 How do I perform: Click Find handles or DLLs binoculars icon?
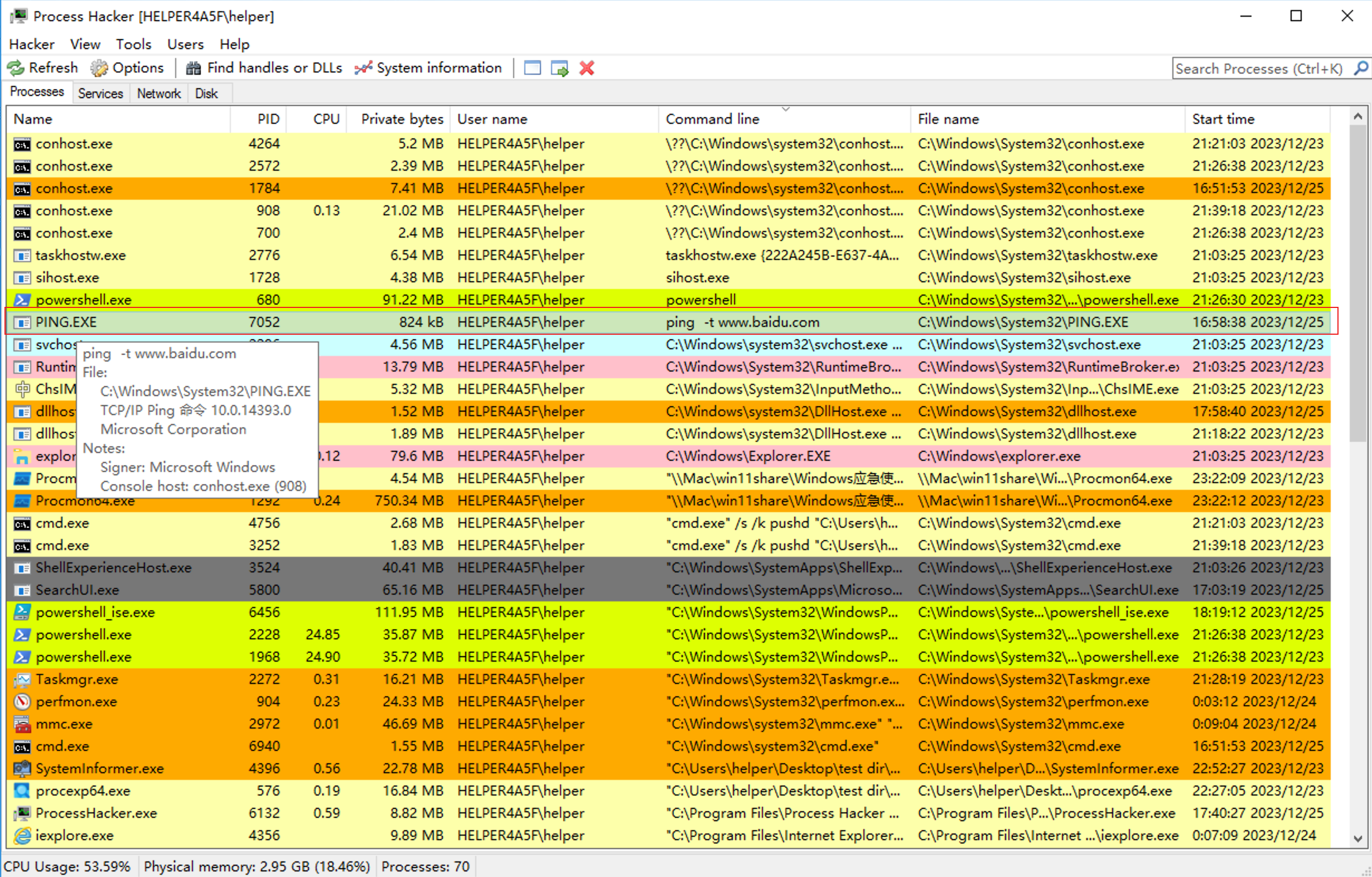coord(193,69)
